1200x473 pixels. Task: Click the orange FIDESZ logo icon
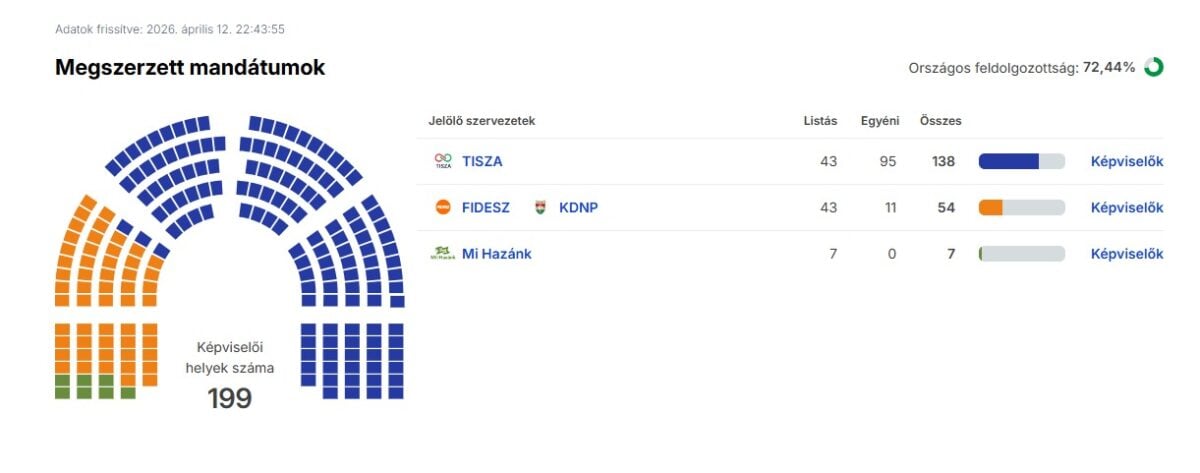443,208
